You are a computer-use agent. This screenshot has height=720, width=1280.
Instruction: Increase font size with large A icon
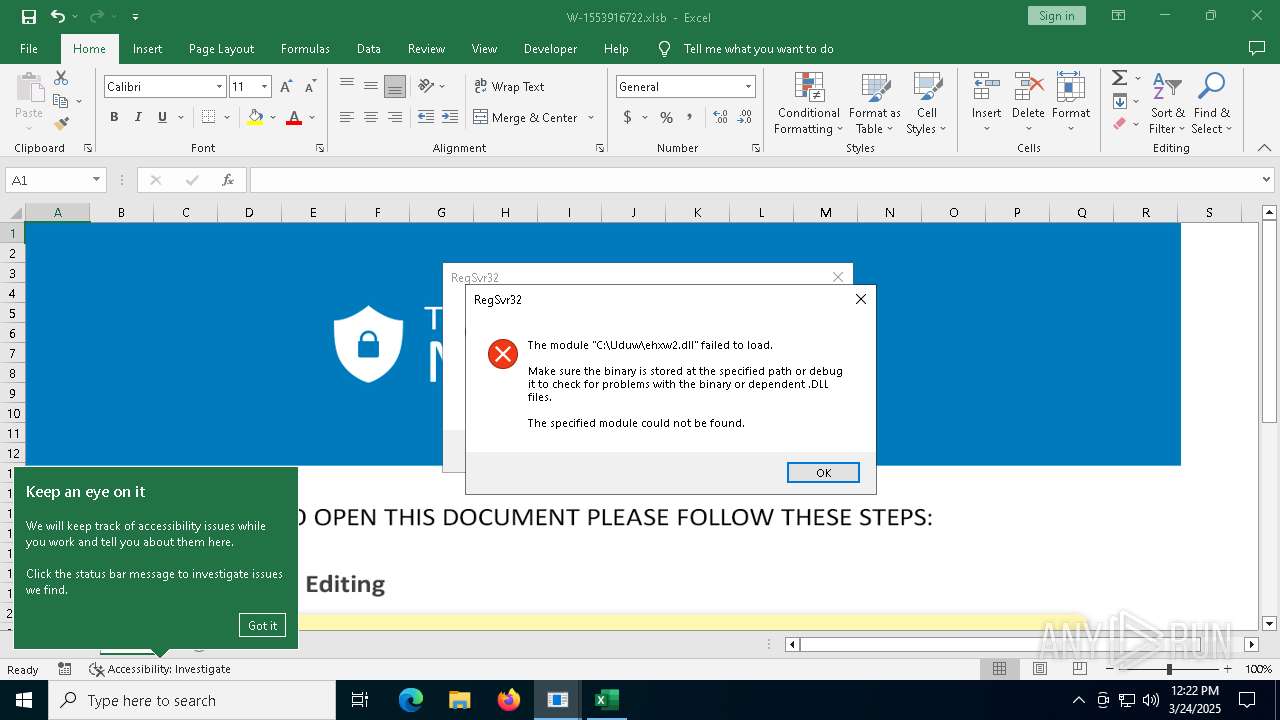click(x=286, y=87)
